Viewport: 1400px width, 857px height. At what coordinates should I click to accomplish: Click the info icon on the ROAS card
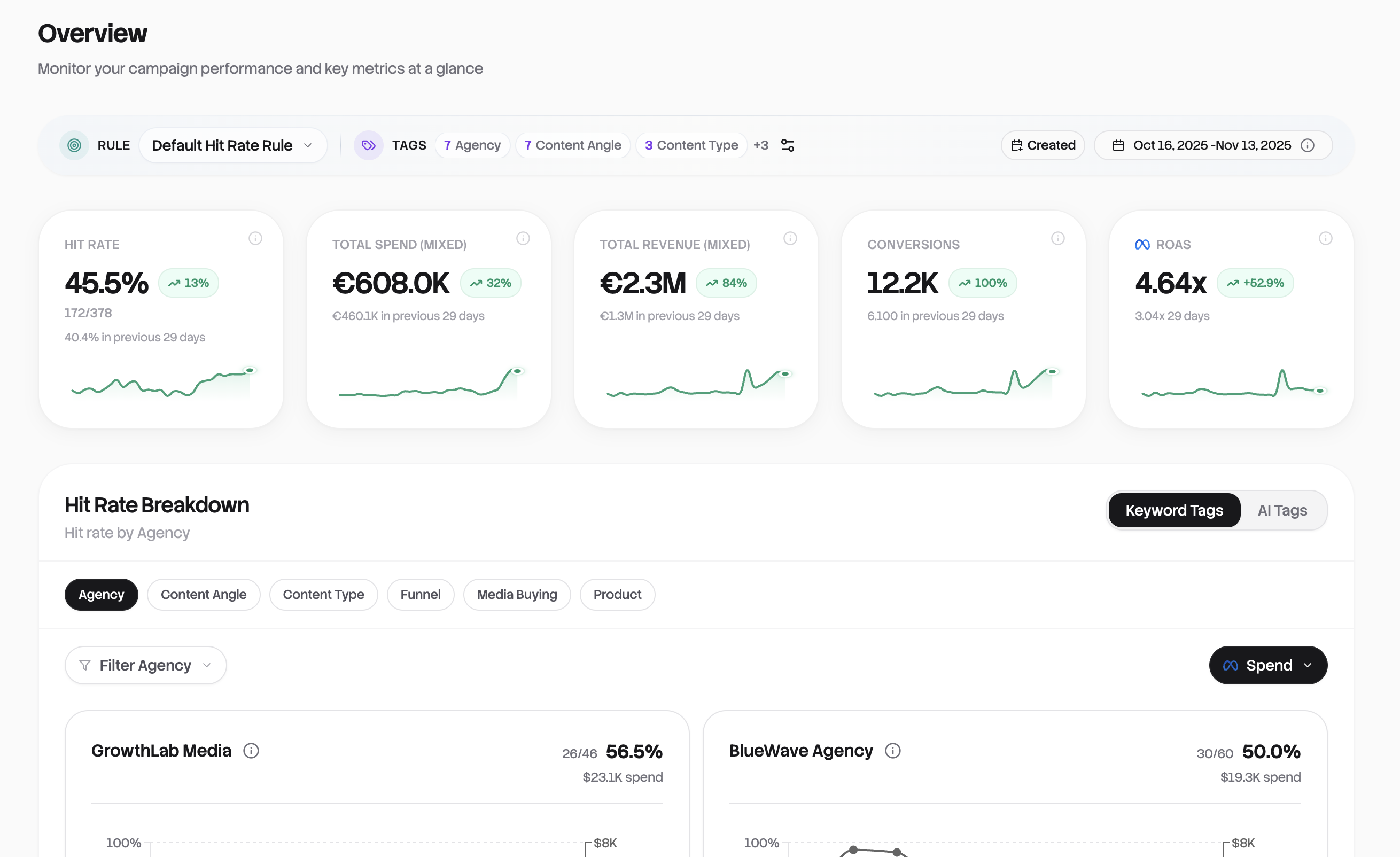(x=1326, y=238)
